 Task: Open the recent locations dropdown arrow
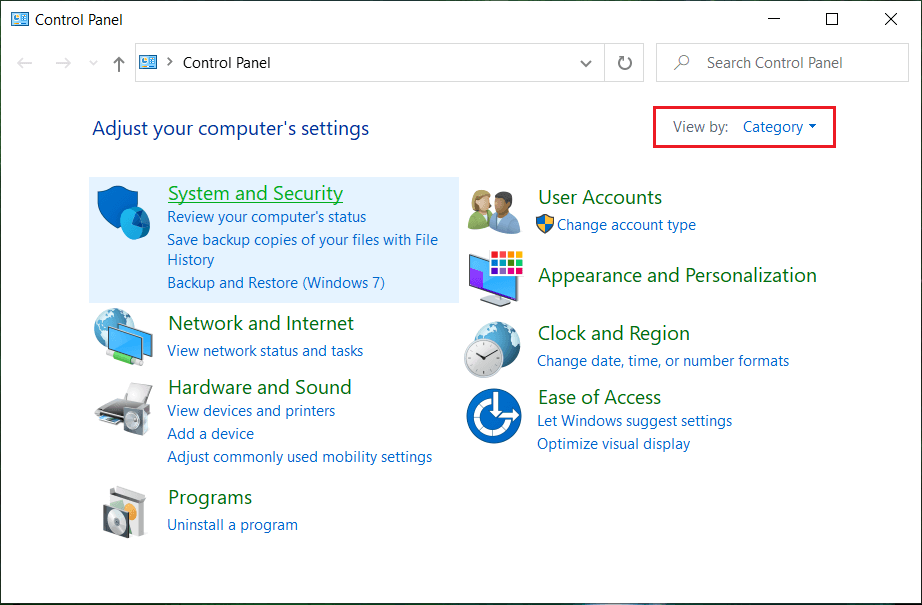(94, 63)
